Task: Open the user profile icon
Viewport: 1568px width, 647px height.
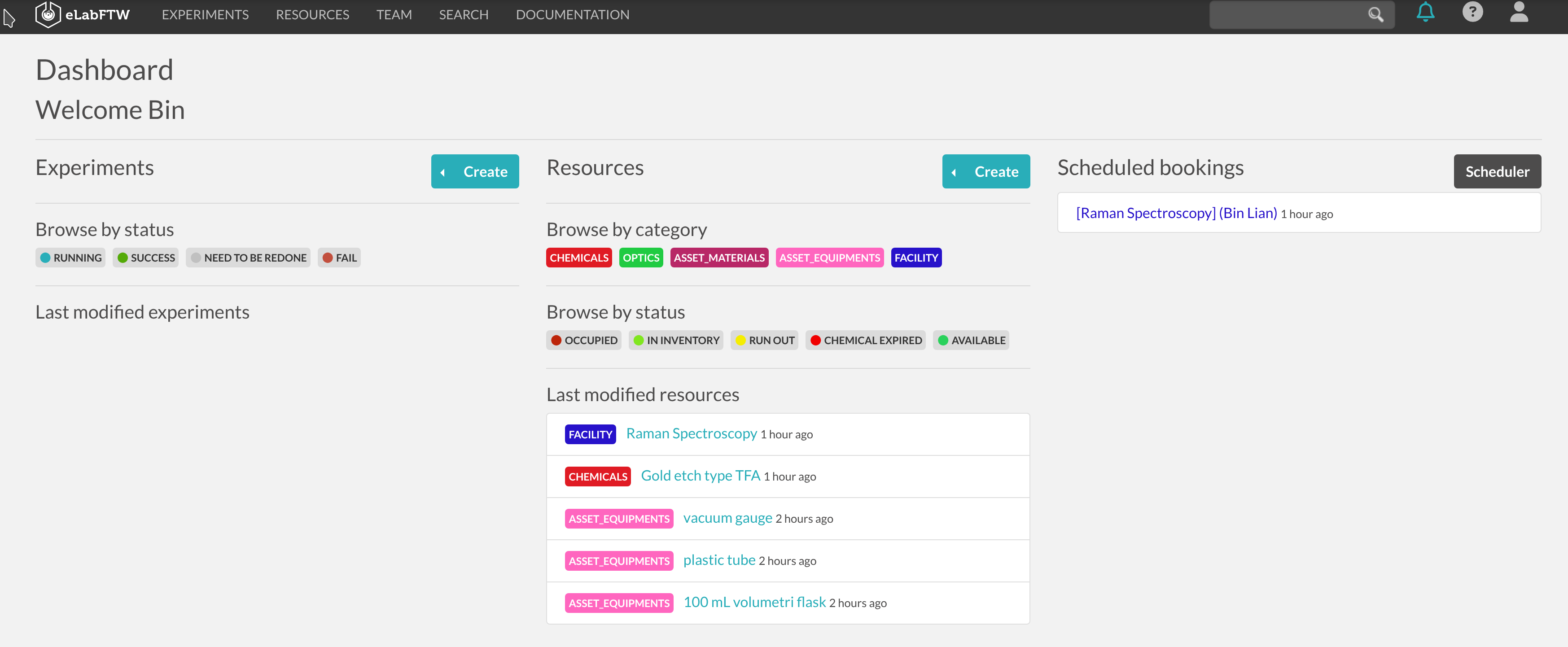Action: [1519, 13]
